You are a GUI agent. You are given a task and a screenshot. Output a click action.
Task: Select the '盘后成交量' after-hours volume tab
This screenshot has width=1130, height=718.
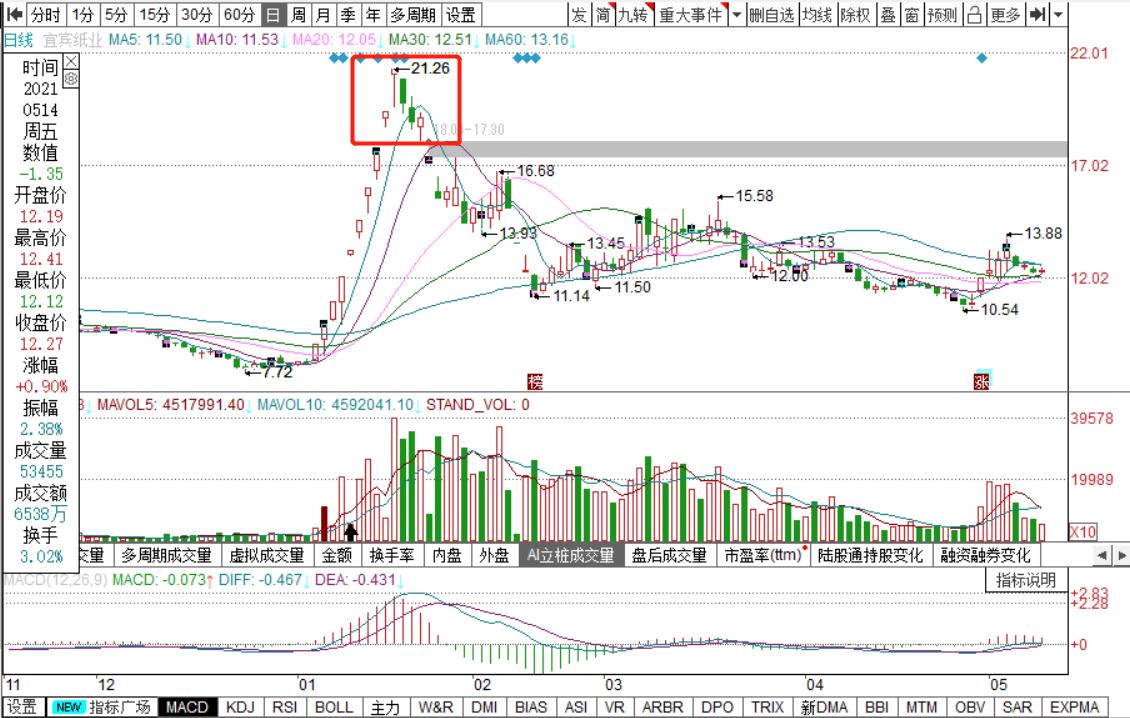point(669,555)
